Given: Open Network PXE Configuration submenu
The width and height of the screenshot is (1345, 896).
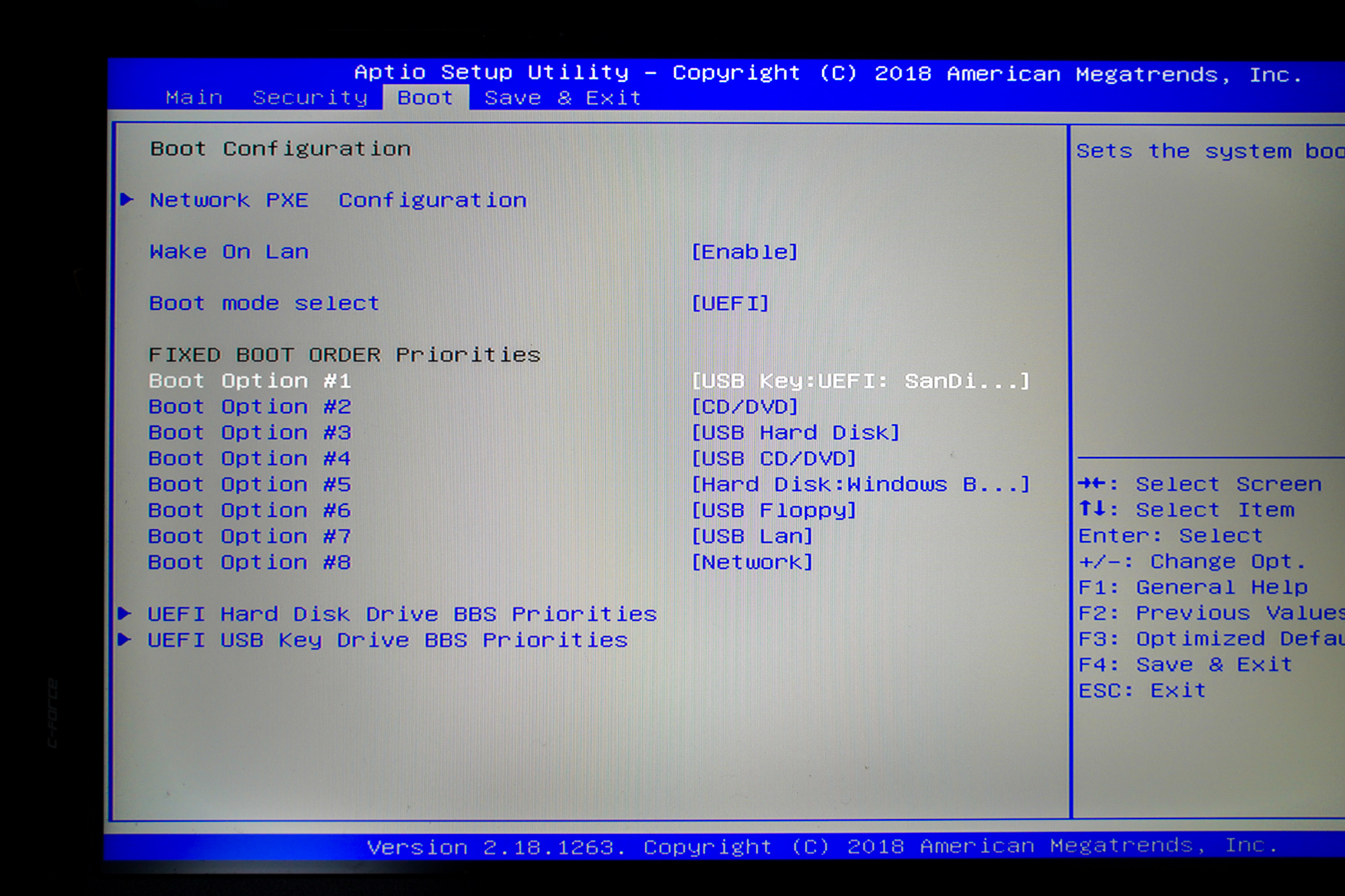Looking at the screenshot, I should pos(338,200).
